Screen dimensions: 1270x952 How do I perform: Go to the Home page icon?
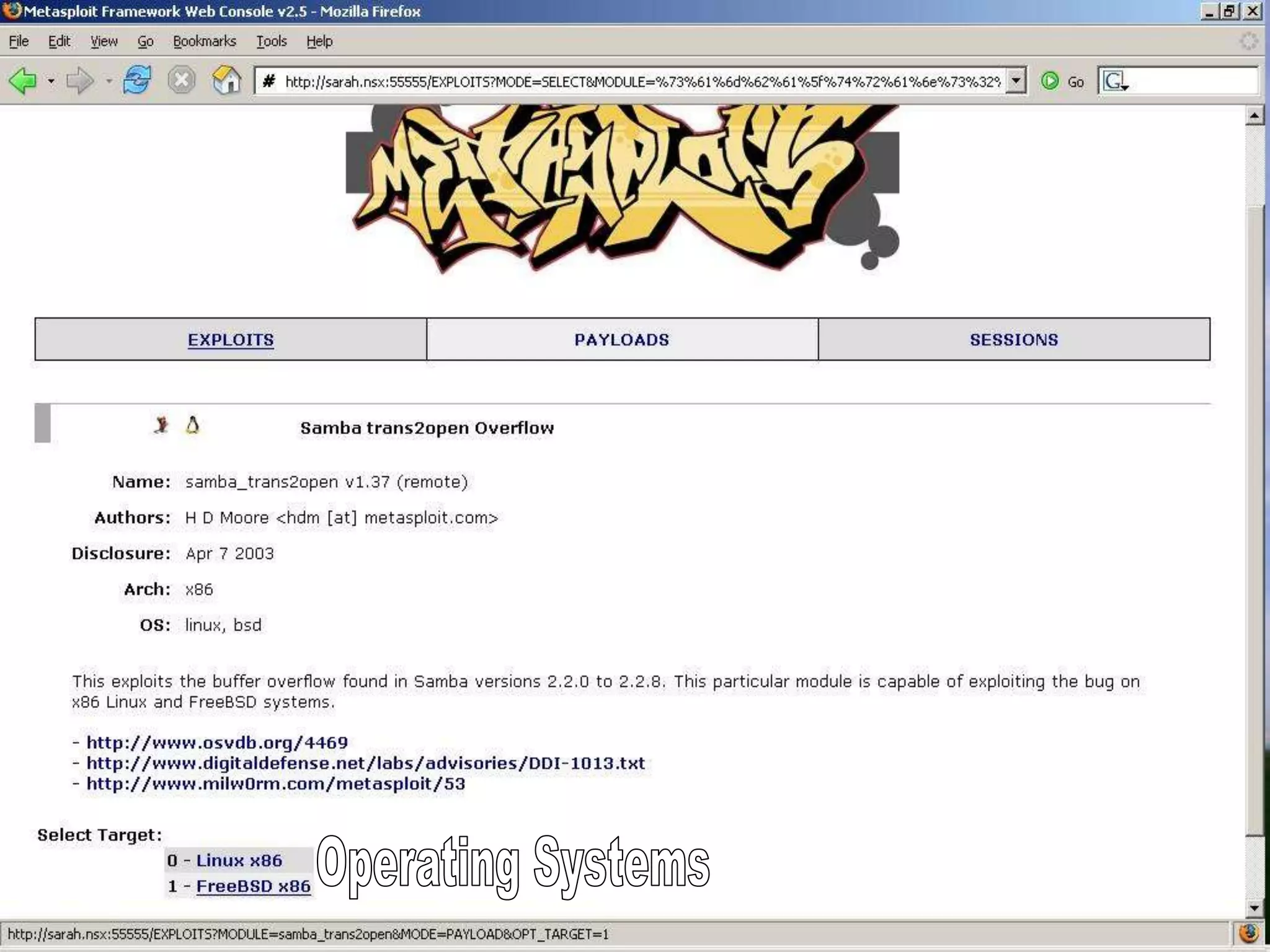click(226, 81)
